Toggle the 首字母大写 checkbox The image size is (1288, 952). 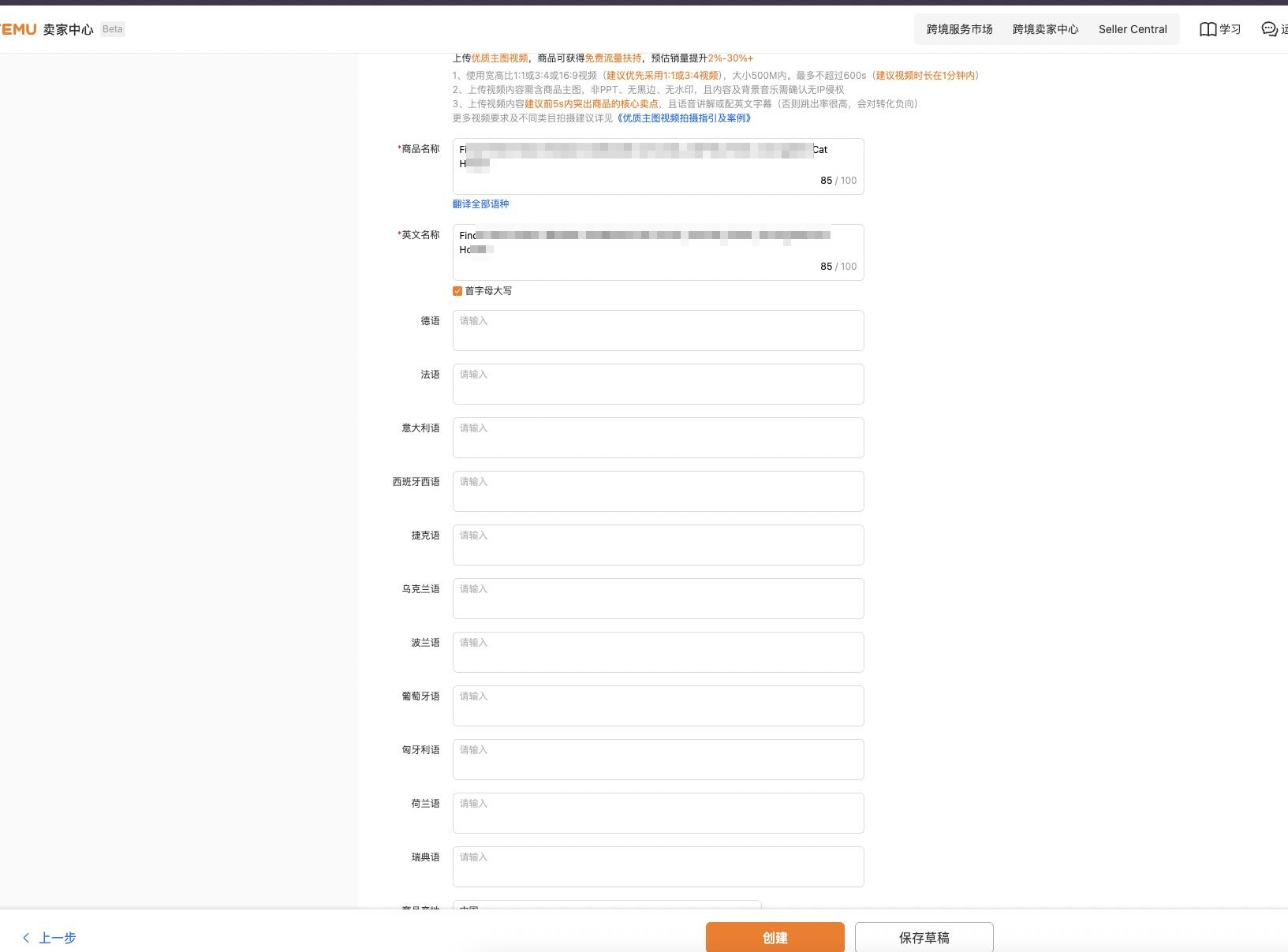457,291
